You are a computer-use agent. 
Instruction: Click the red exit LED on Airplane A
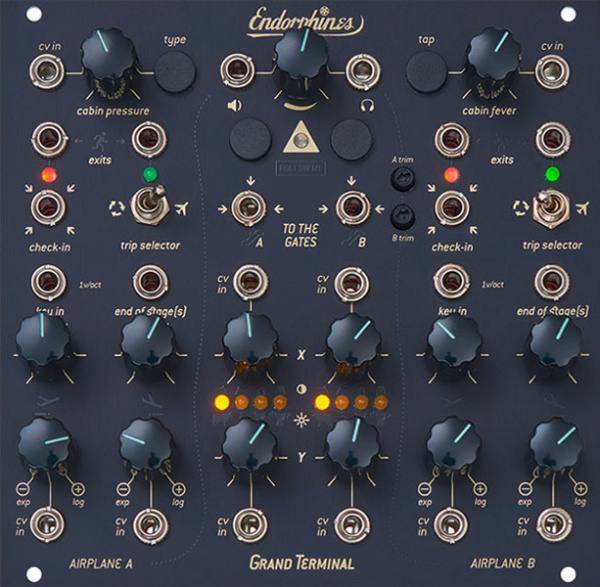click(x=49, y=175)
